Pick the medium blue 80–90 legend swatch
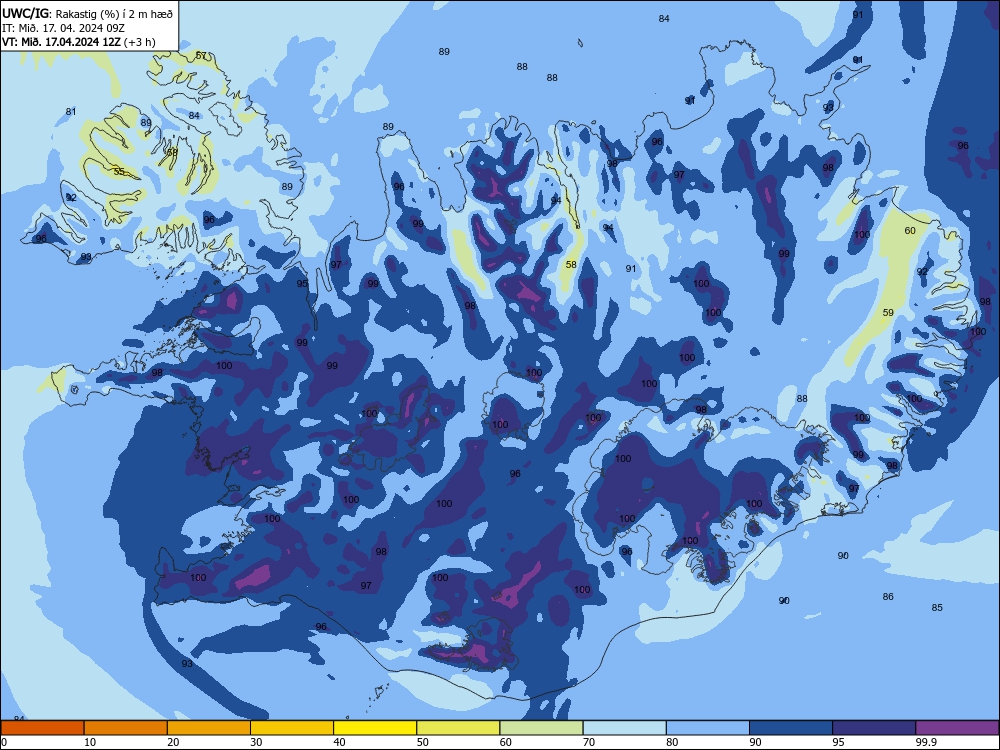This screenshot has height=750, width=1000. 708,728
